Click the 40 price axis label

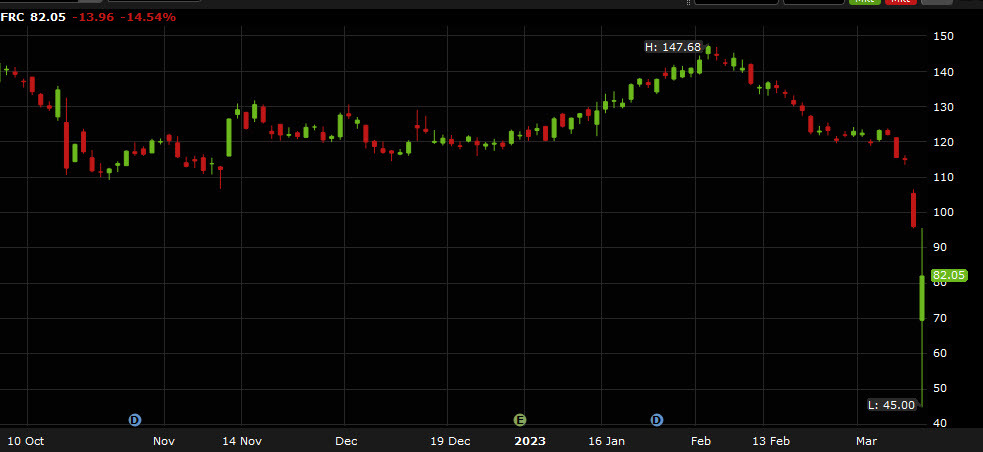coord(940,424)
